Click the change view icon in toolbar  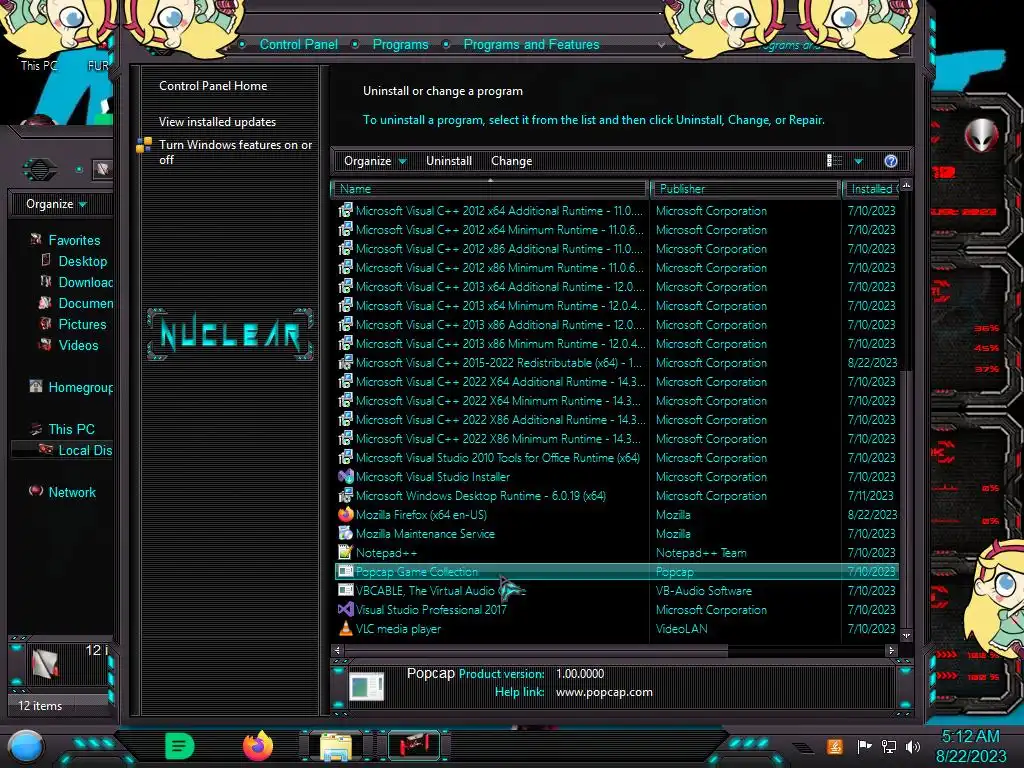(834, 161)
